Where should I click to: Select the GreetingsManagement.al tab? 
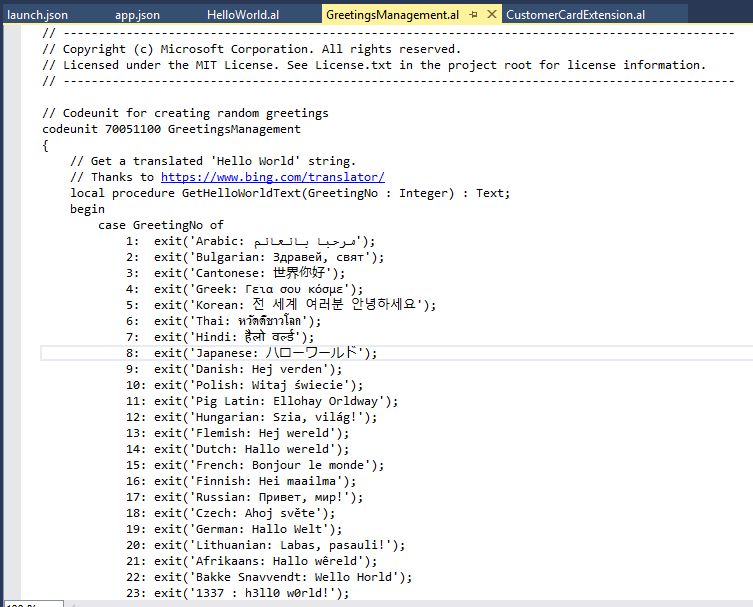point(391,15)
